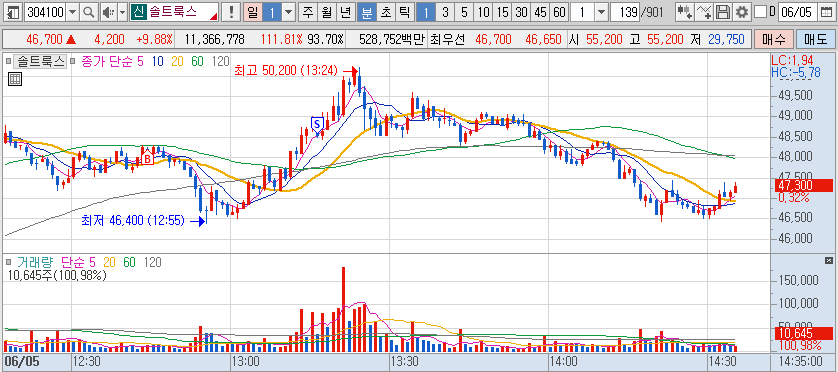Open the stock search magnifier icon
This screenshot has height=372, width=838.
(x=89, y=12)
